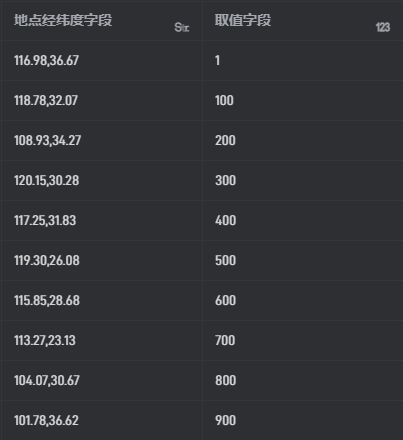The height and width of the screenshot is (440, 403).
Task: Select the cell 113.27,23.13
Action: 102,340
